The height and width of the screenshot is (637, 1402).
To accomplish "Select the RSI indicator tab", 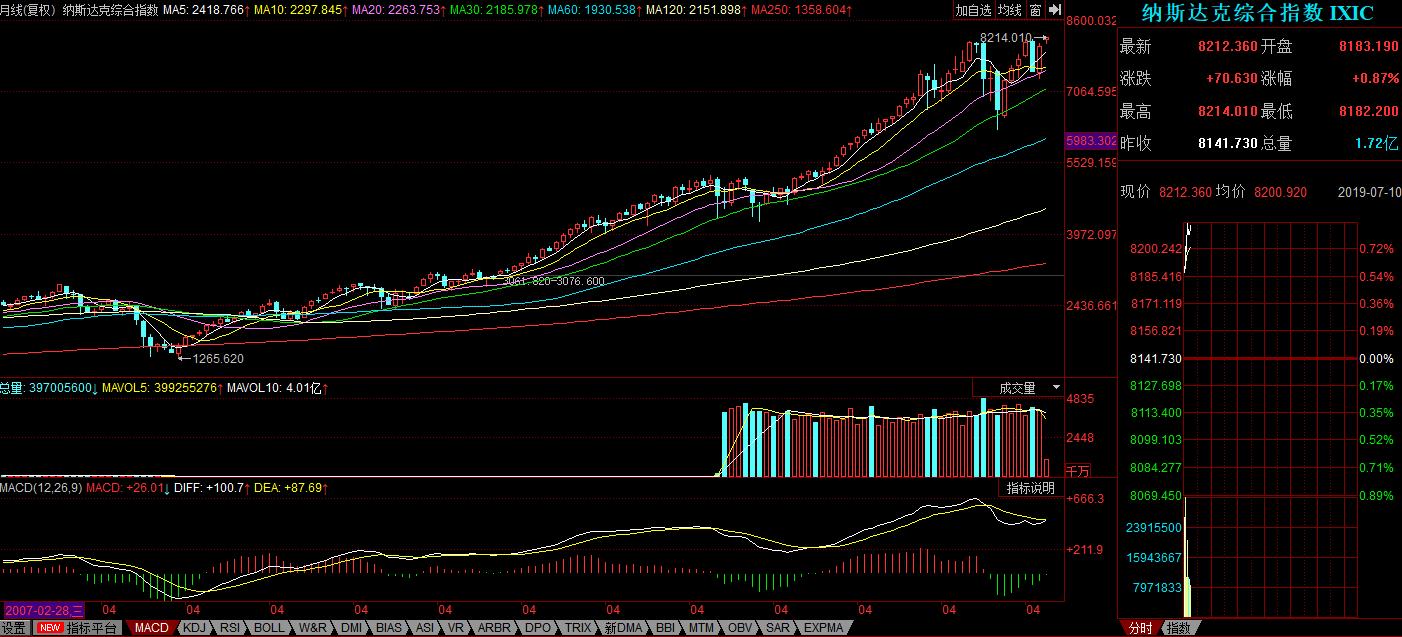I will point(230,628).
